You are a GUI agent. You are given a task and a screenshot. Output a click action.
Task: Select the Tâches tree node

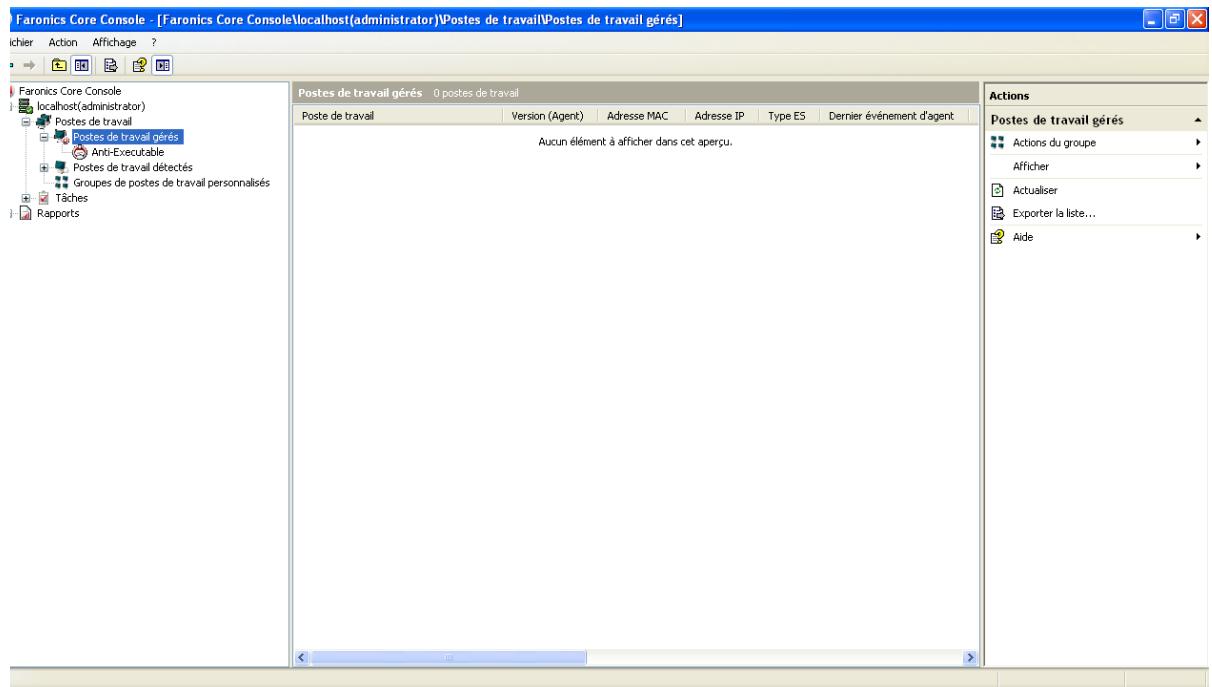(x=71, y=198)
